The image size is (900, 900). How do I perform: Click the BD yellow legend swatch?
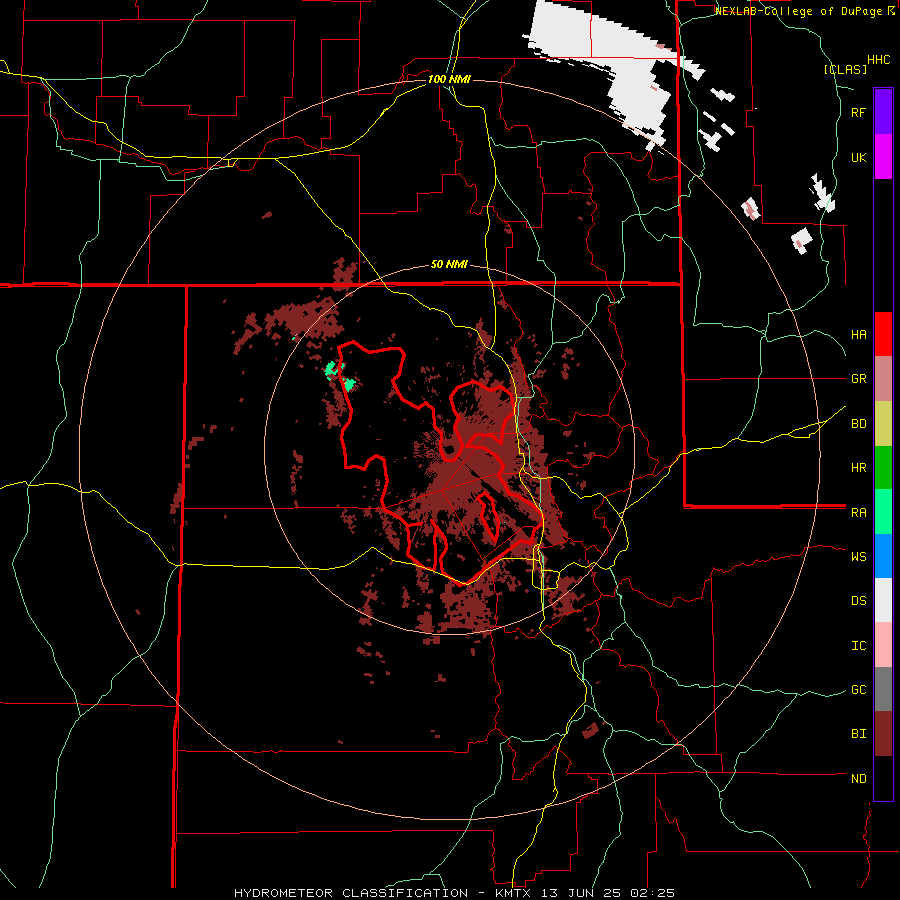tap(883, 424)
